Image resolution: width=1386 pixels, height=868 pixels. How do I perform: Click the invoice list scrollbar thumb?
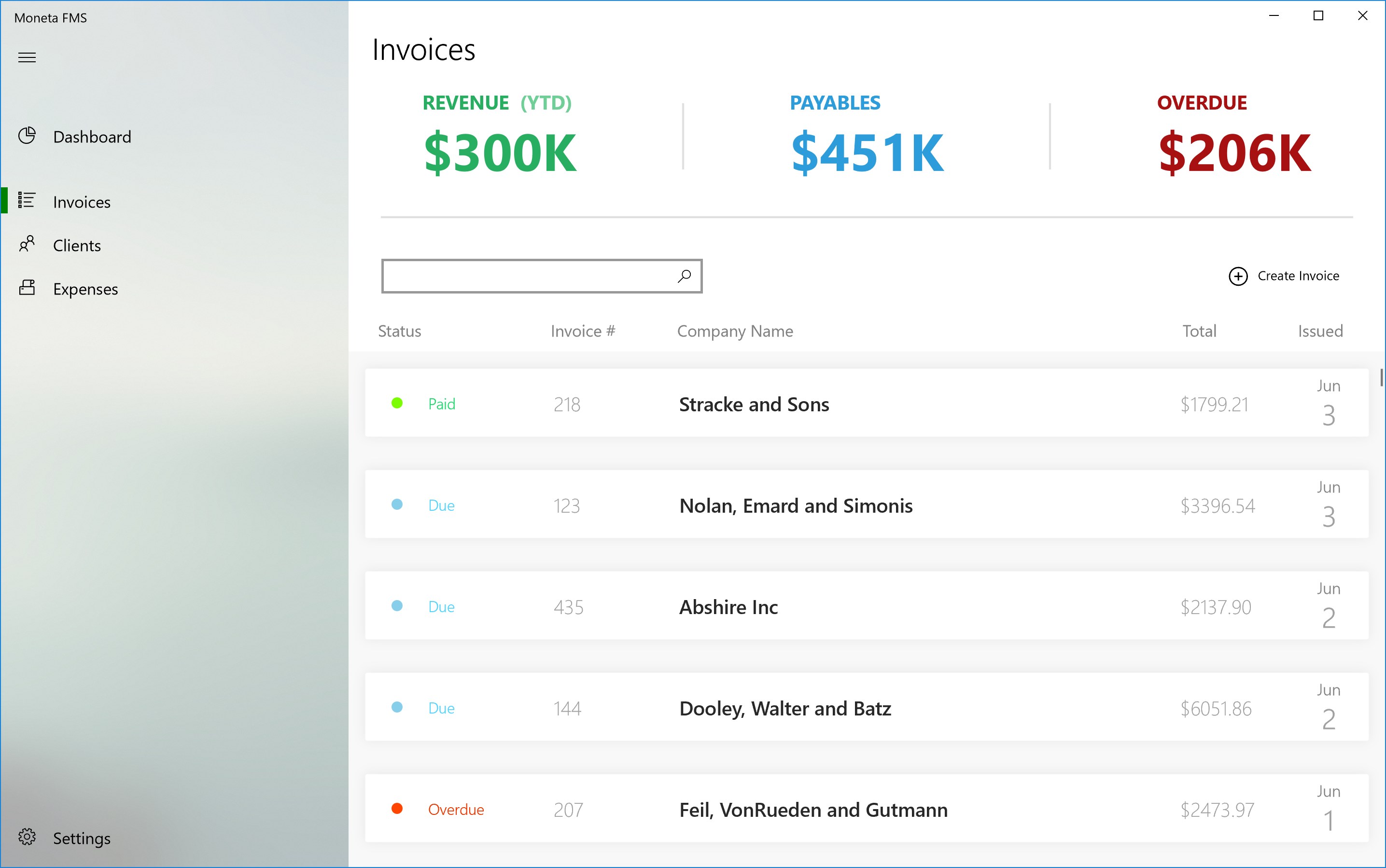pos(1381,378)
